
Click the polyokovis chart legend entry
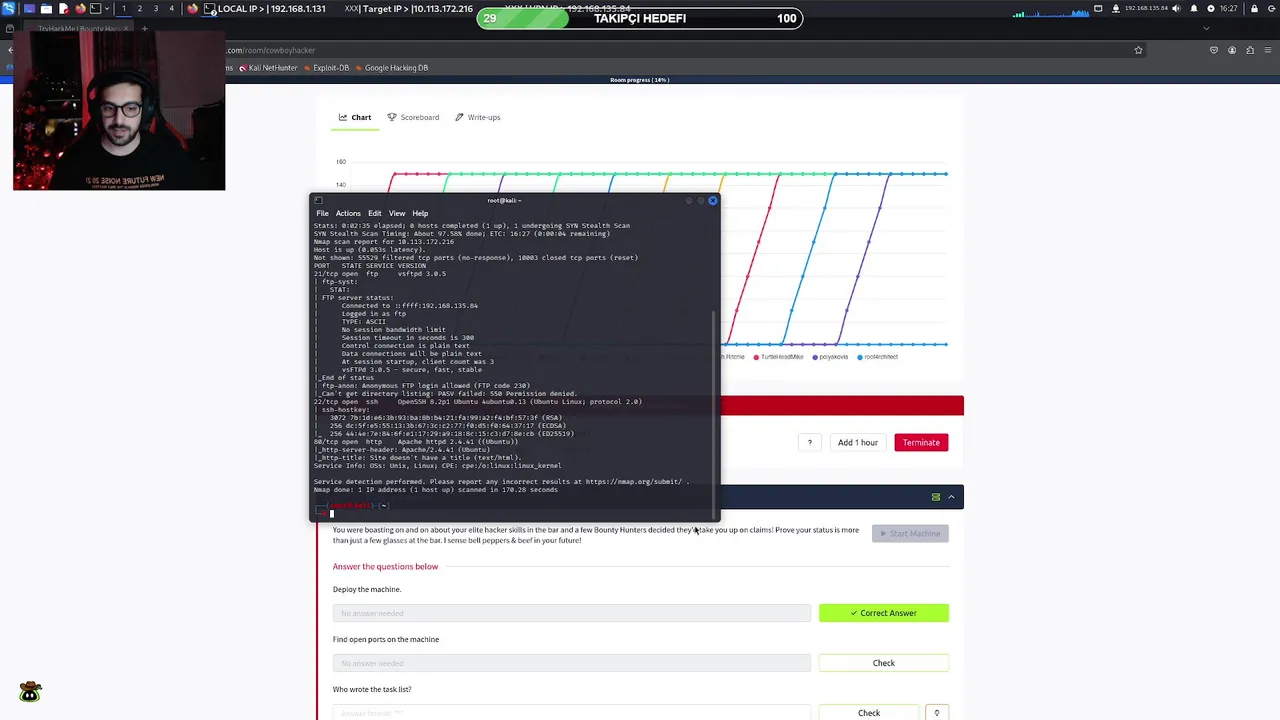831,357
